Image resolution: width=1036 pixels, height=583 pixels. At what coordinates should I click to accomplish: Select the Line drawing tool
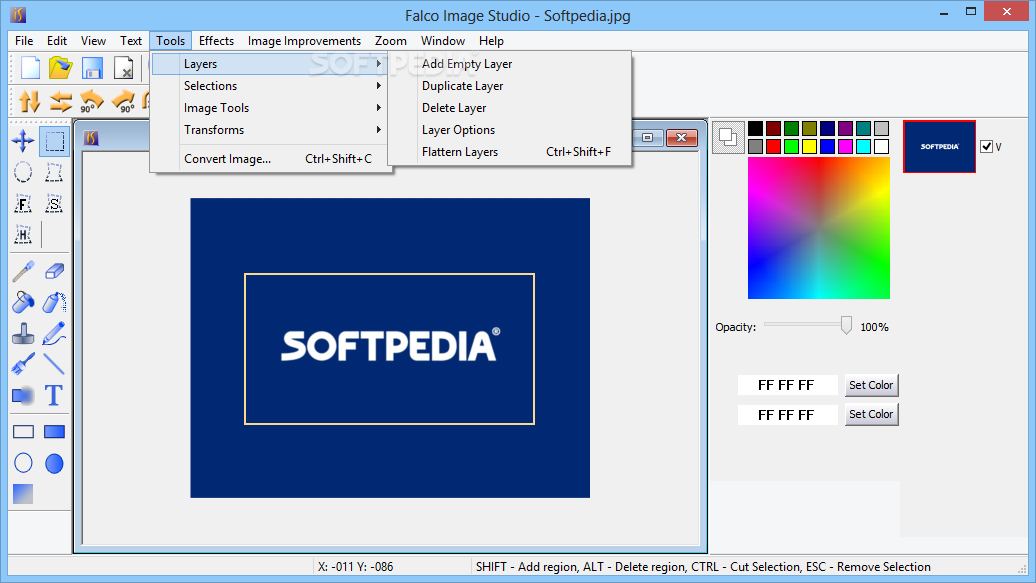pos(54,364)
